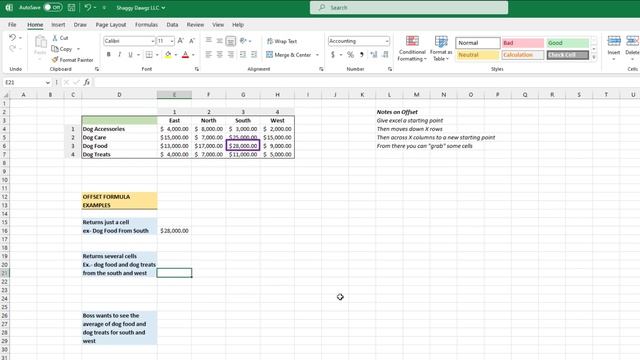Open the File menu
The width and height of the screenshot is (640, 360).
pos(12,24)
